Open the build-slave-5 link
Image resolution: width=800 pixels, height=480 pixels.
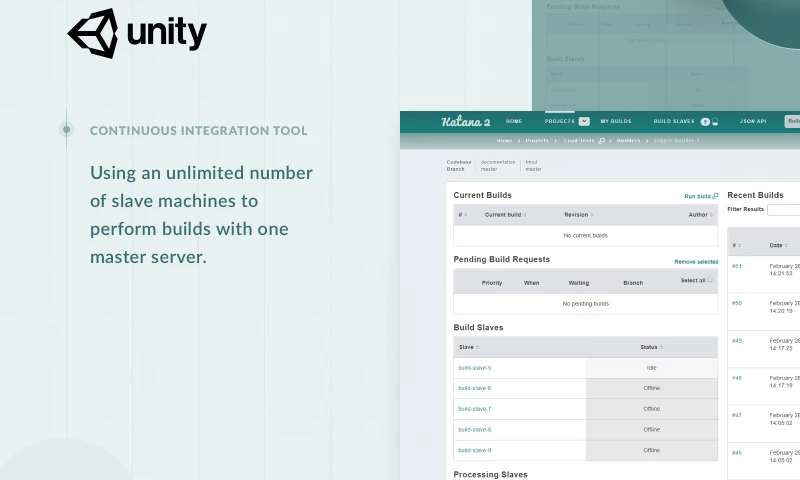(474, 368)
